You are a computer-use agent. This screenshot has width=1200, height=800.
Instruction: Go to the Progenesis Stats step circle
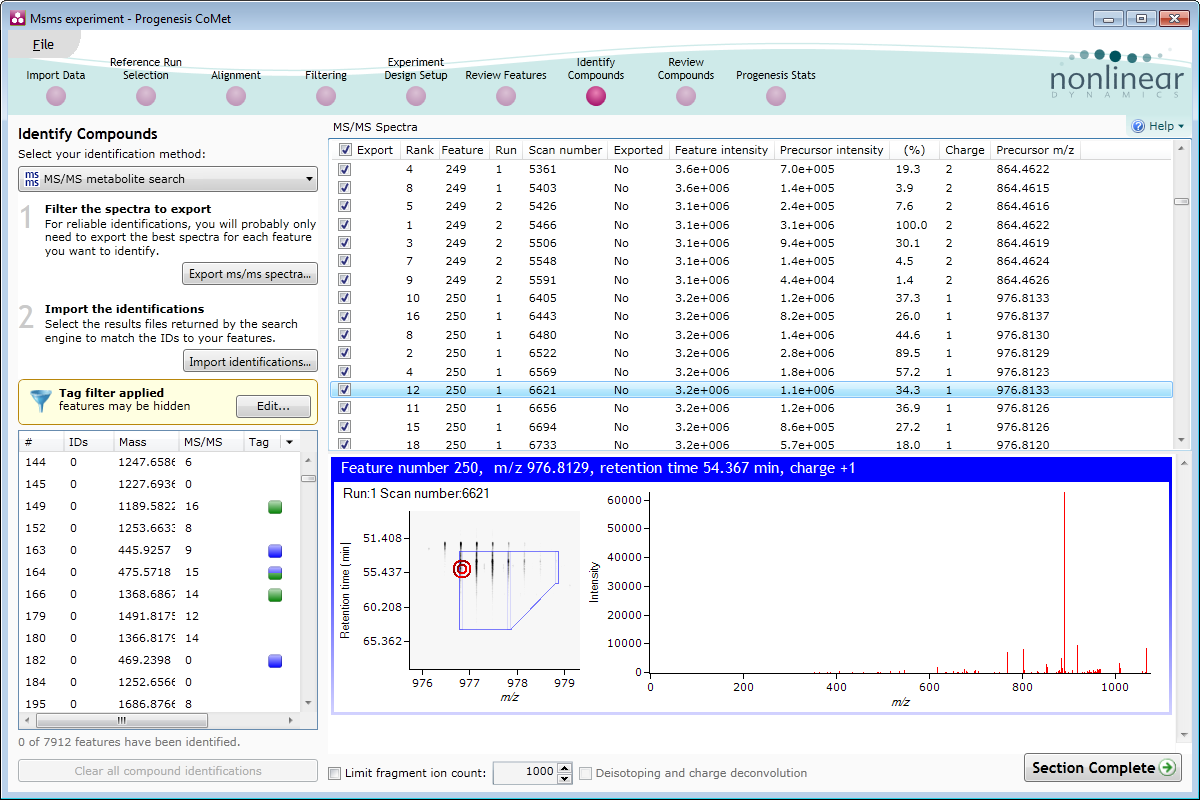(x=776, y=96)
